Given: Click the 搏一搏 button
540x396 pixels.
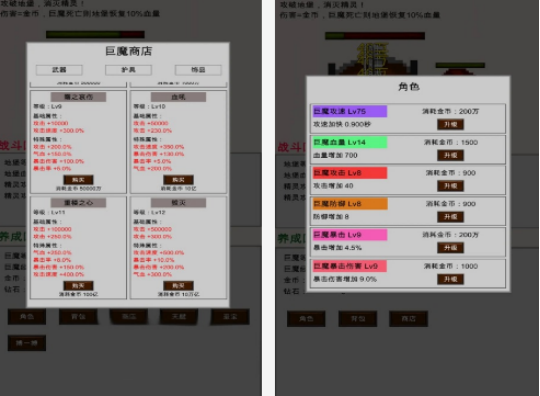Looking at the screenshot, I should tap(27, 343).
